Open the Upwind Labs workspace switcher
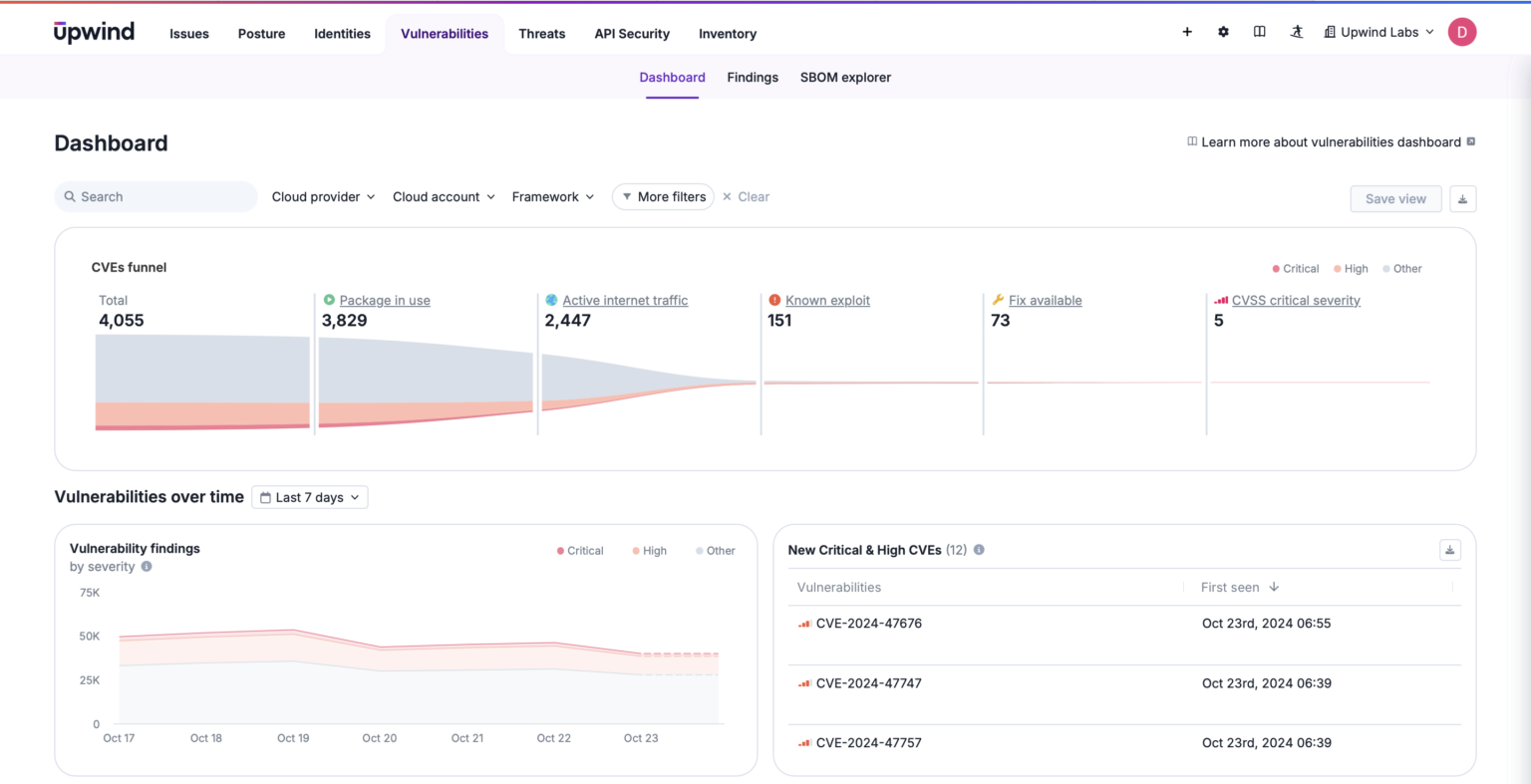The image size is (1531, 784). click(1378, 32)
